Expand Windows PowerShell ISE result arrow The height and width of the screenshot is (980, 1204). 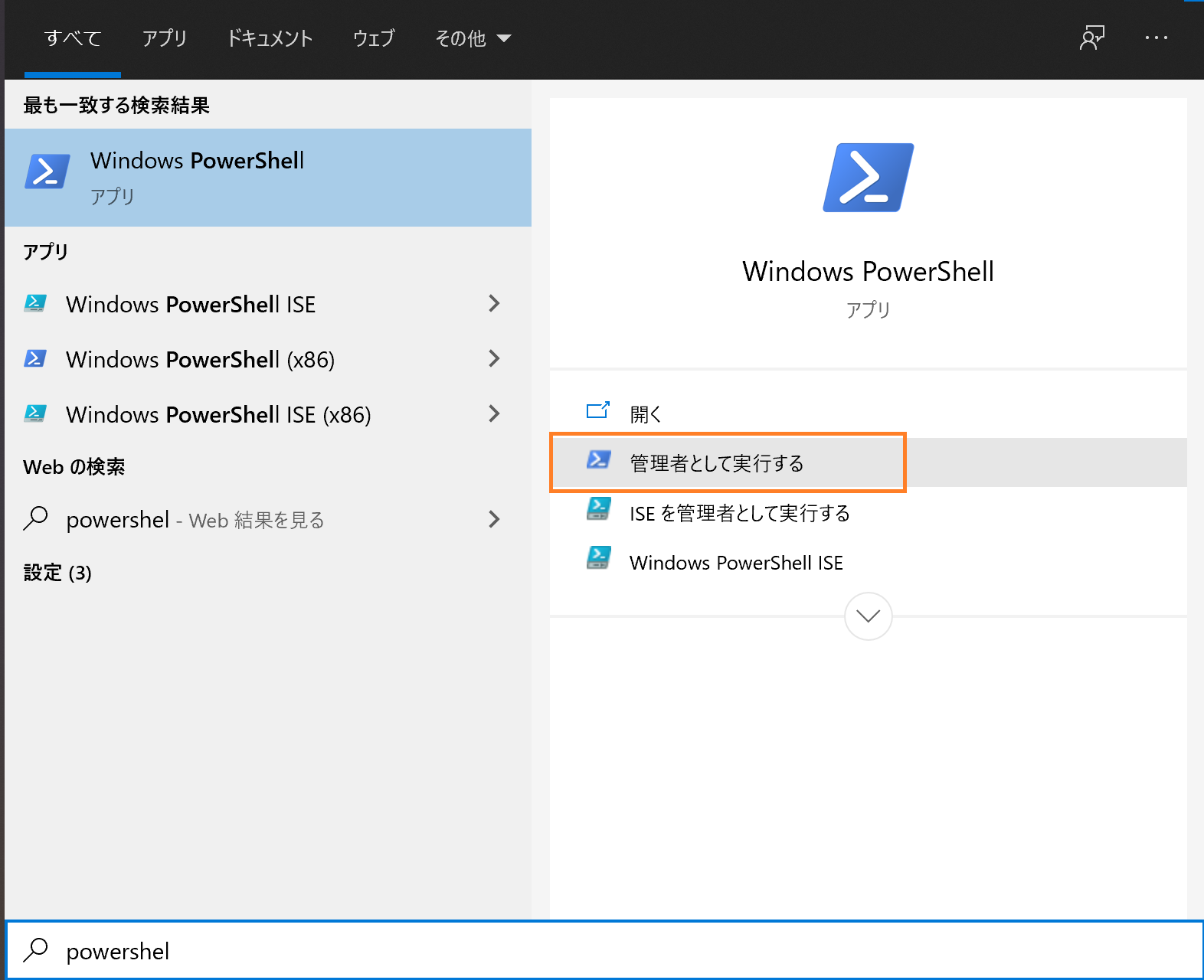tap(494, 304)
